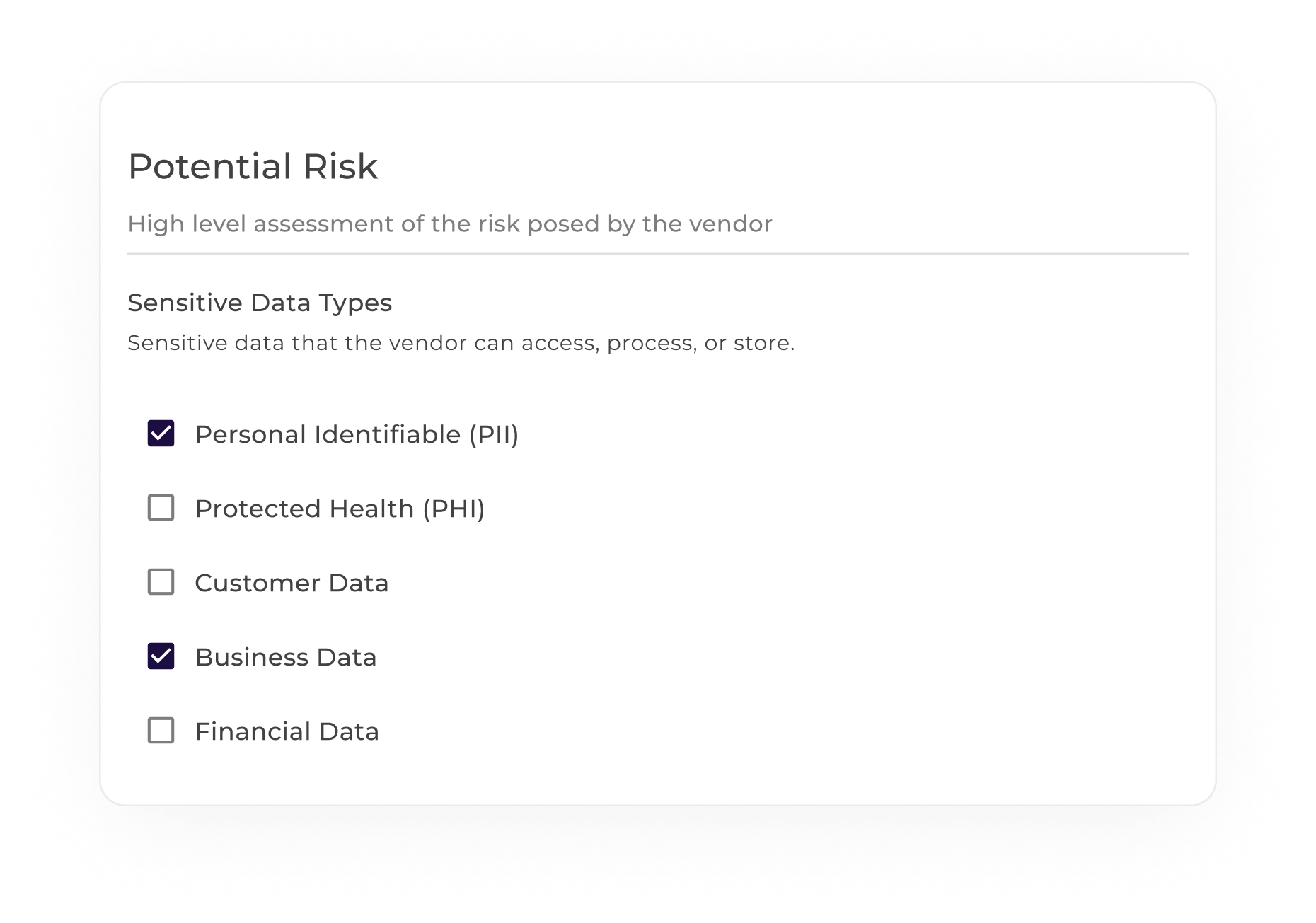1316x923 pixels.
Task: Click the Business Data label
Action: click(x=287, y=656)
